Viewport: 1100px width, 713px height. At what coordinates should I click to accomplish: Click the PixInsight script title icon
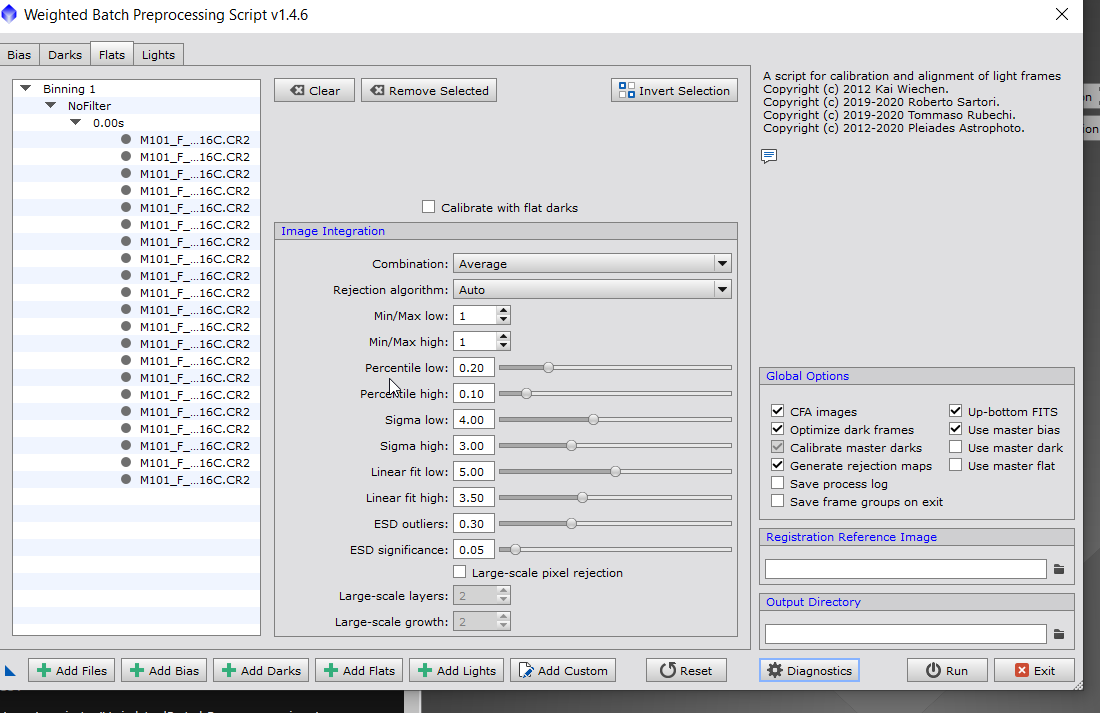(8, 14)
